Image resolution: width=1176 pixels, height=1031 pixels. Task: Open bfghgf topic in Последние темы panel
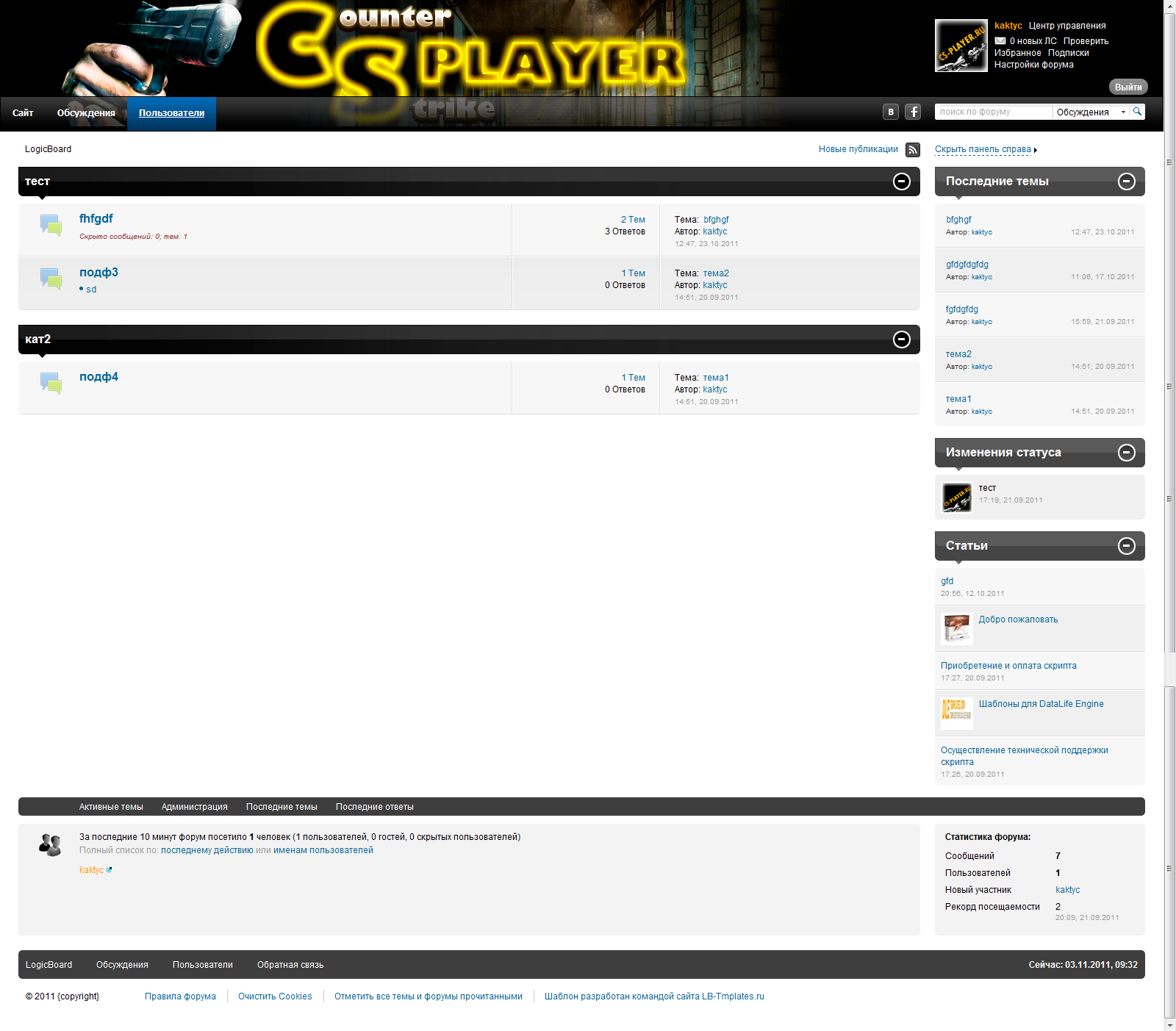click(x=958, y=220)
